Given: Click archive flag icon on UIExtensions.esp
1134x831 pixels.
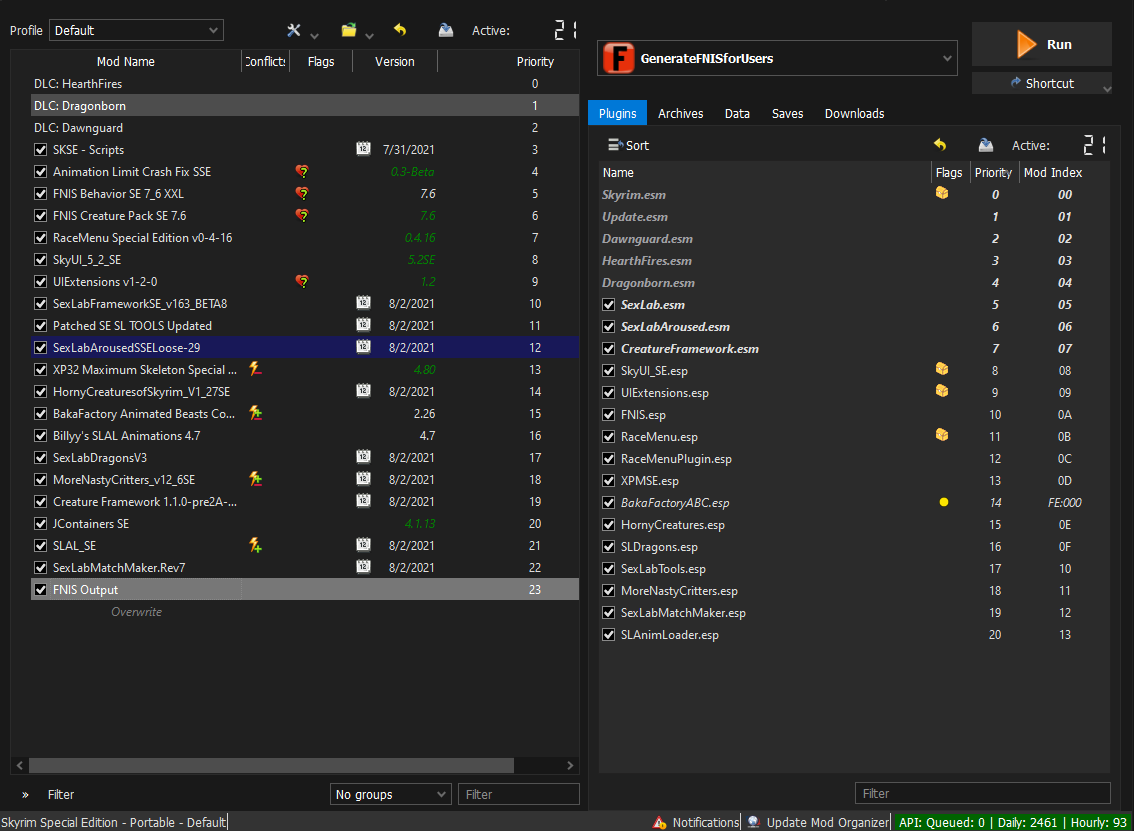Looking at the screenshot, I should point(942,391).
